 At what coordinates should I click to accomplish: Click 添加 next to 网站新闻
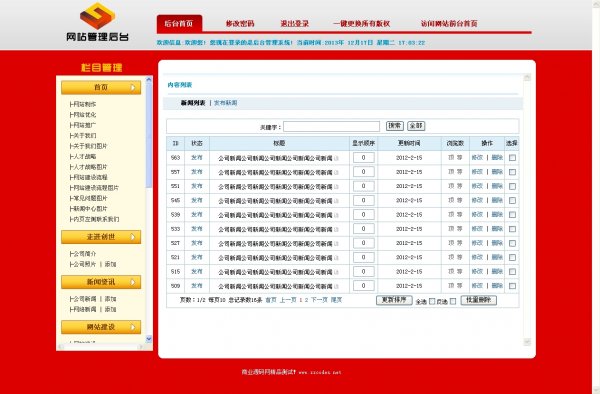[x=110, y=309]
